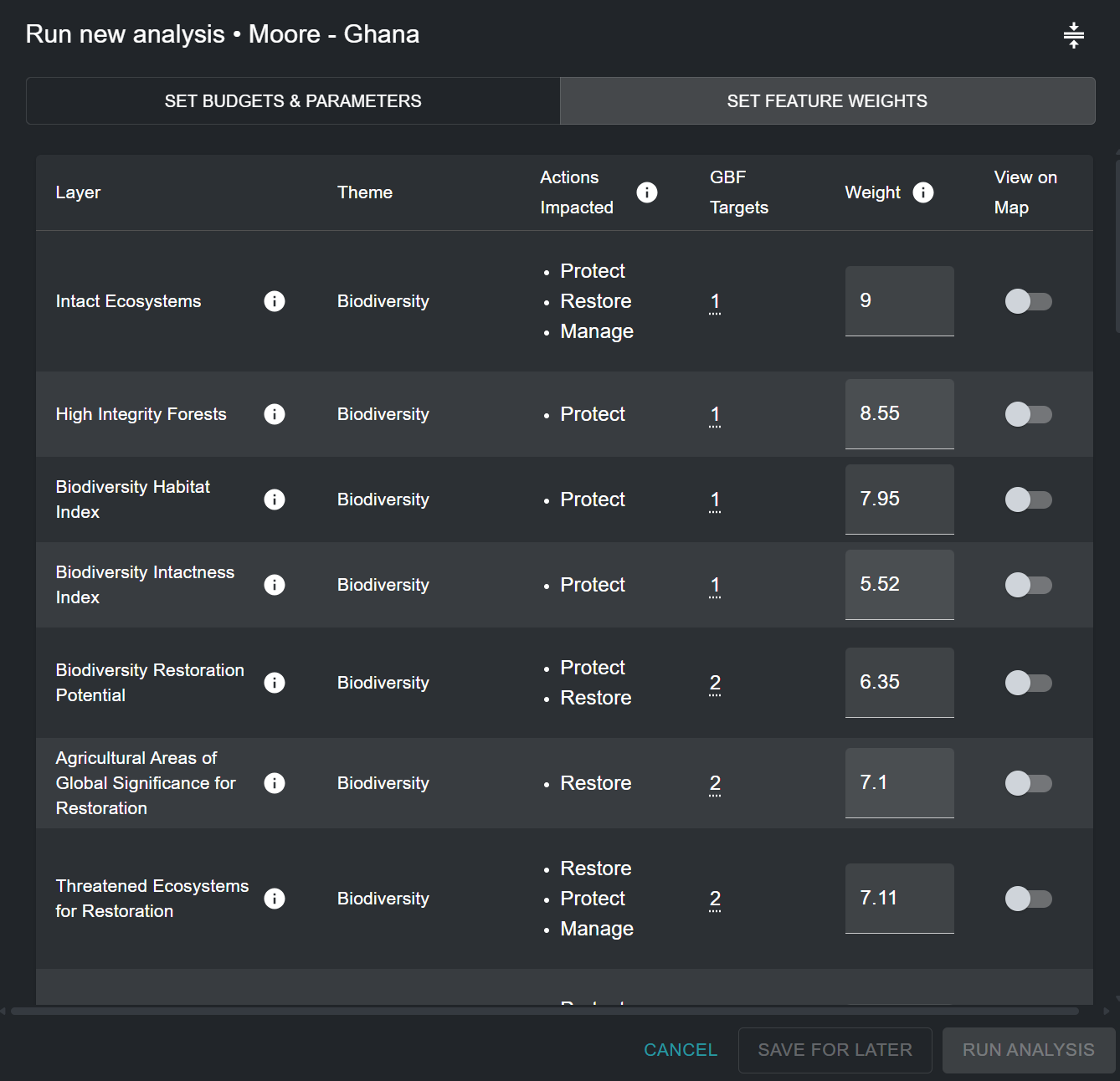Show info for Threatened Ecosystems for Restoration
The height and width of the screenshot is (1081, 1120).
coord(275,899)
